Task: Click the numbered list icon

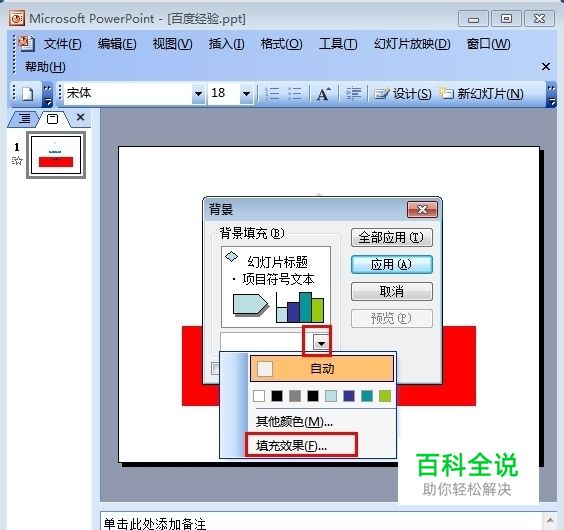Action: pyautogui.click(x=272, y=94)
